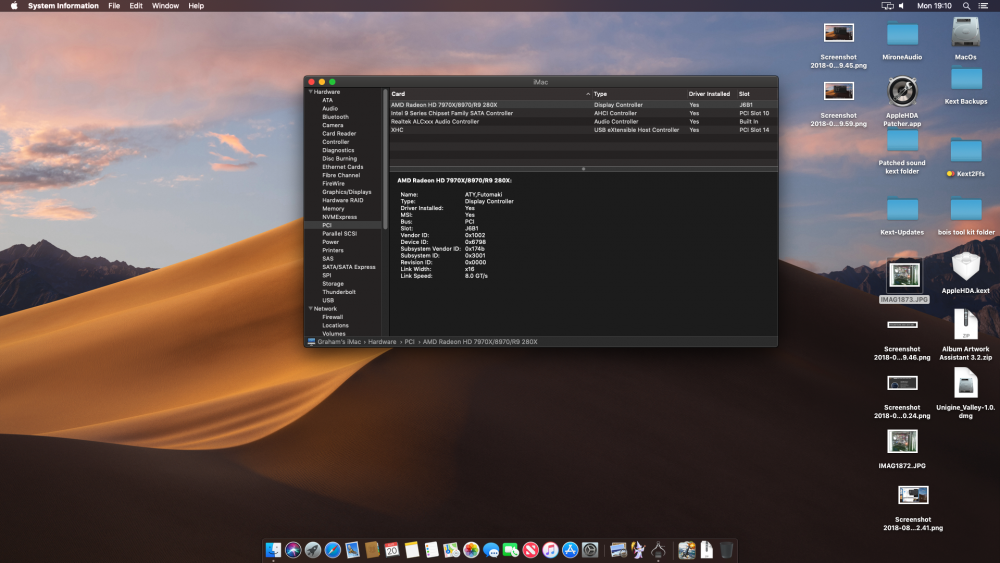Select the Kext Backups folder on desktop
The width and height of the screenshot is (1000, 563).
pyautogui.click(x=966, y=80)
